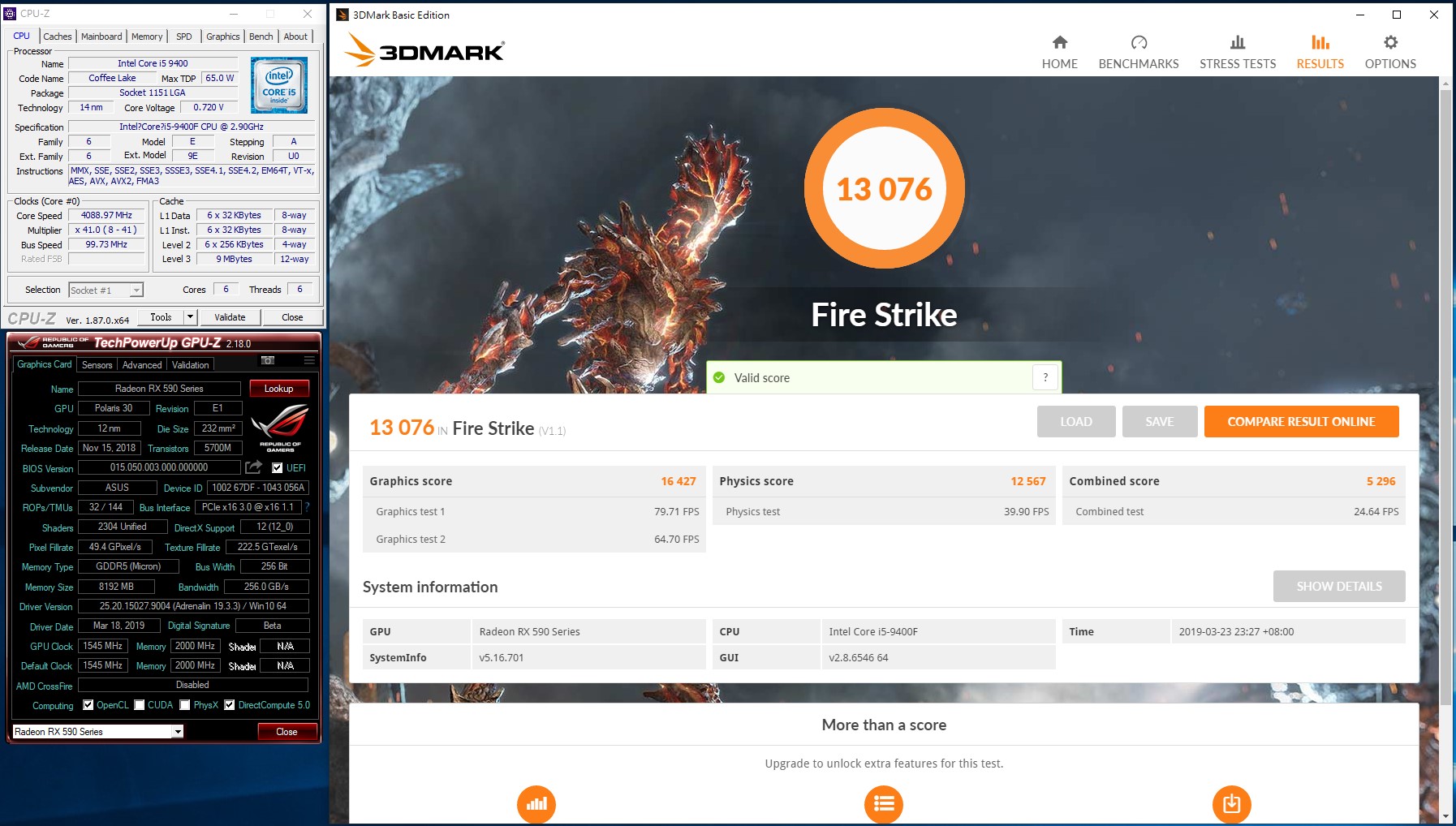
Task: Open GPU-Z Validation tab
Action: pos(191,365)
